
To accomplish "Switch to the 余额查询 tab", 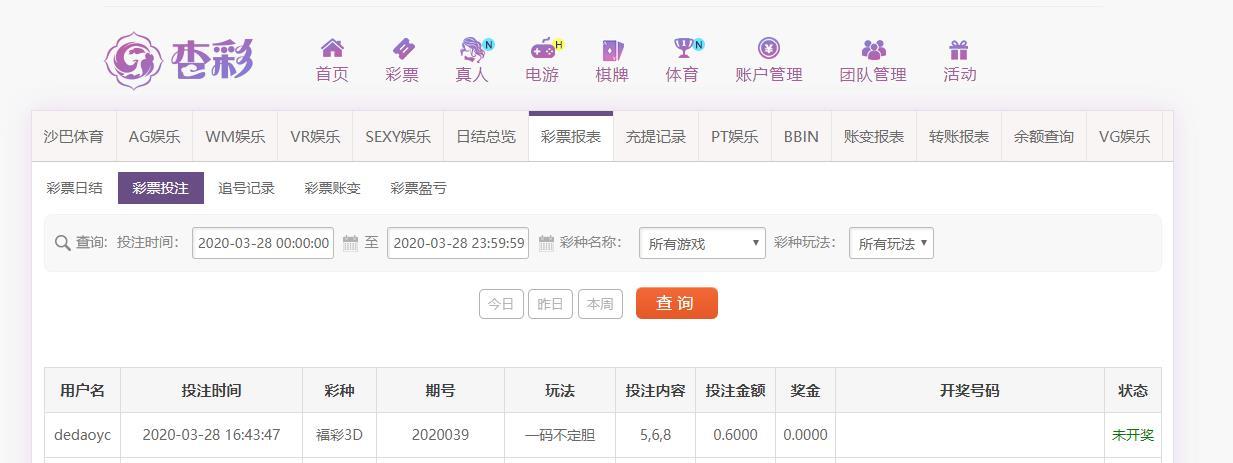I will pyautogui.click(x=1044, y=136).
